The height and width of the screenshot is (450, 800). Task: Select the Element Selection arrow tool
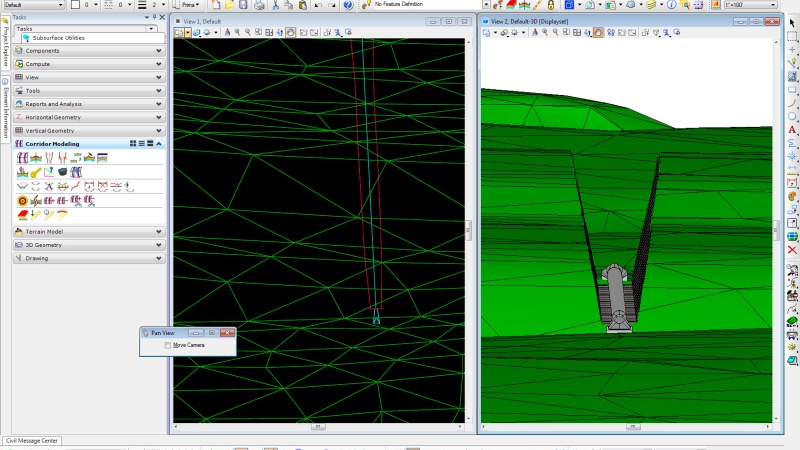tap(792, 22)
